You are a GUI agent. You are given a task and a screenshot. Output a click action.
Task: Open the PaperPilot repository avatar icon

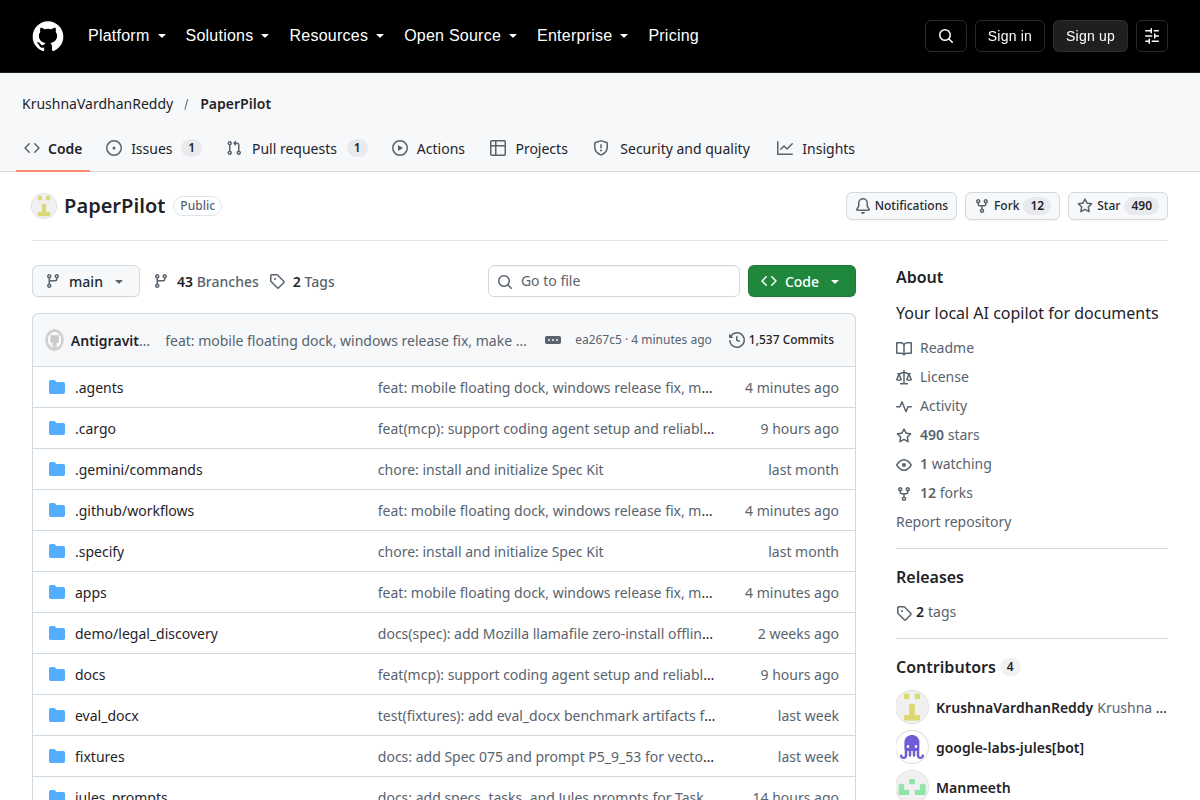[44, 206]
